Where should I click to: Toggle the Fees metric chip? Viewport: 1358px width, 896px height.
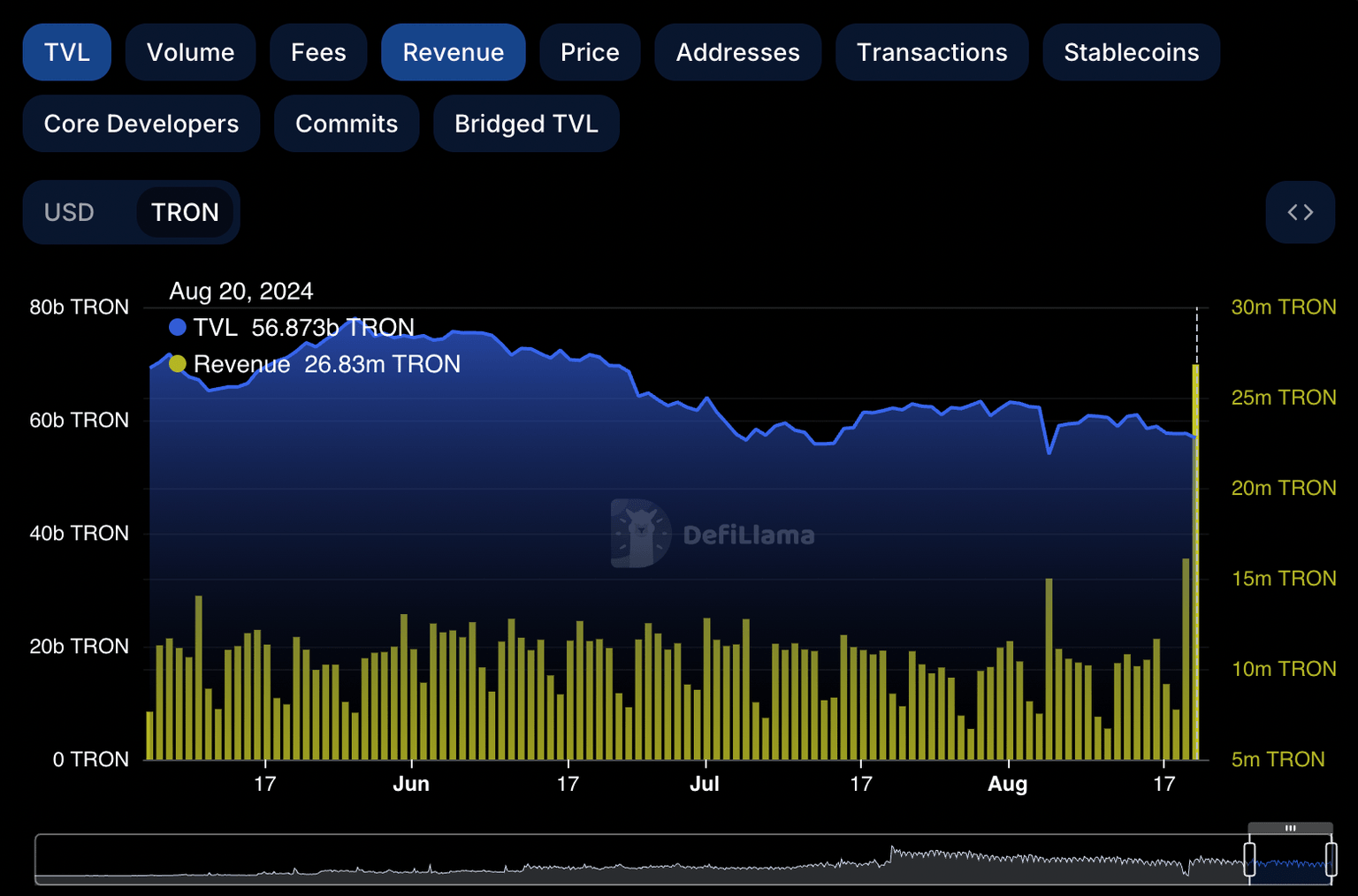(x=318, y=52)
